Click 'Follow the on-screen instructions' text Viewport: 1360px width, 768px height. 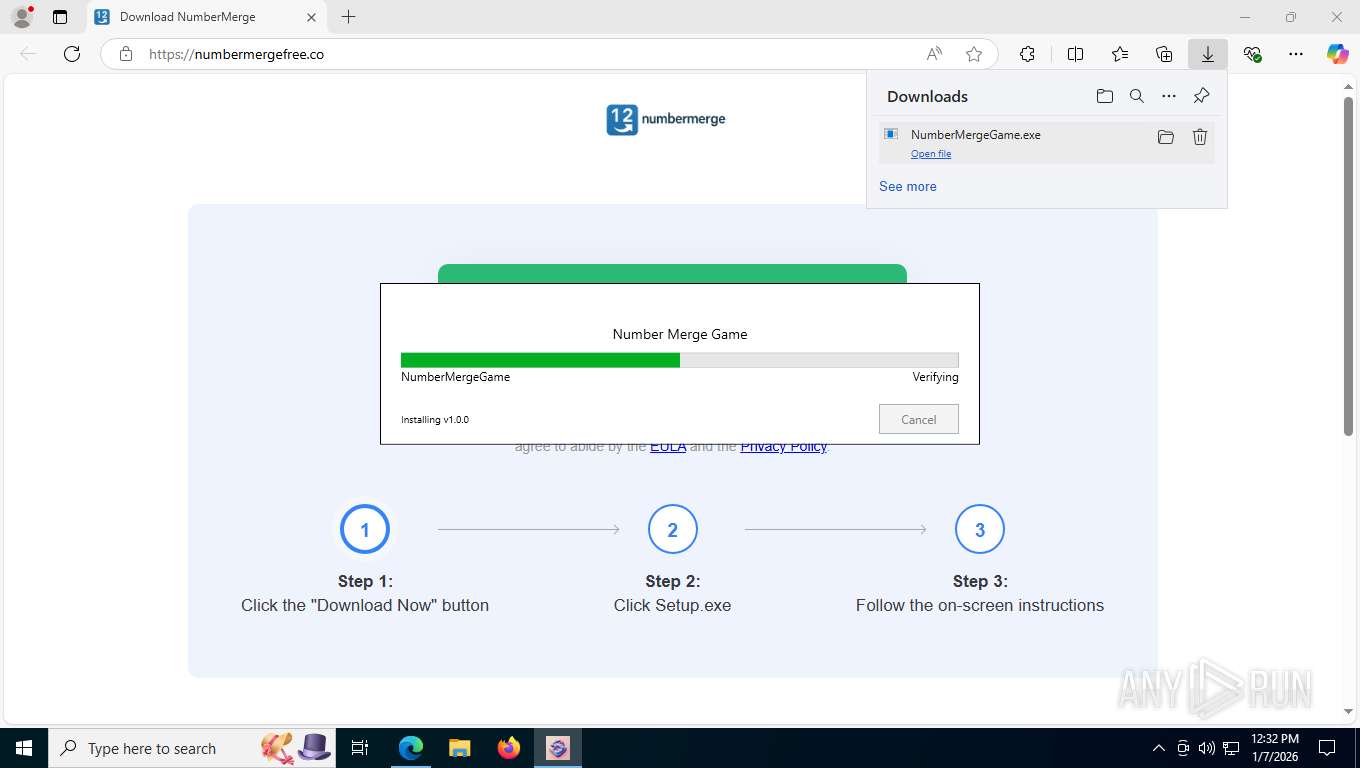point(980,605)
